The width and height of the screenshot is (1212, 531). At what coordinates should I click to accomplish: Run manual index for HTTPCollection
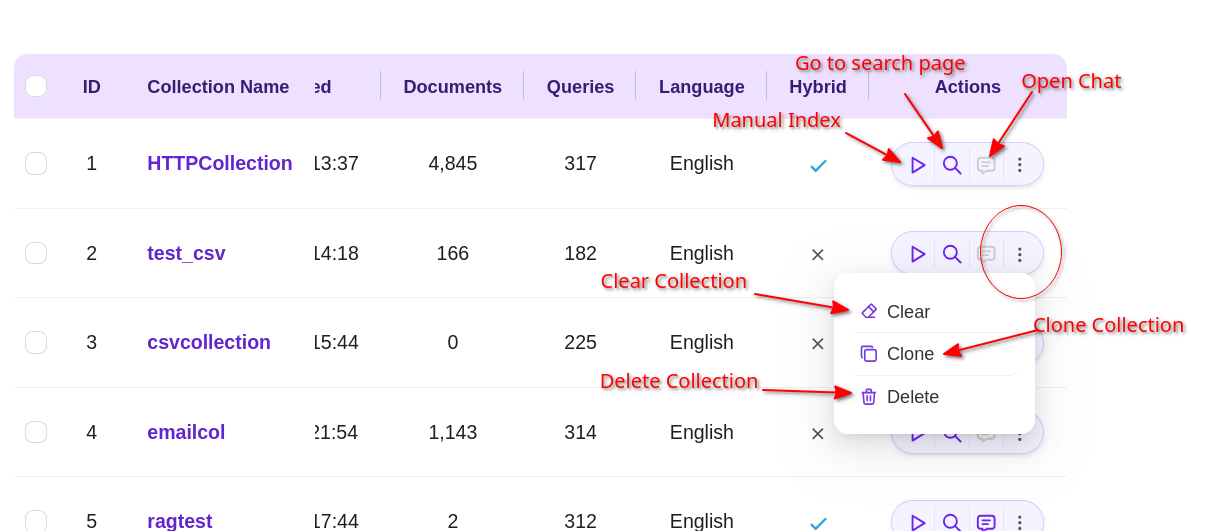918,165
